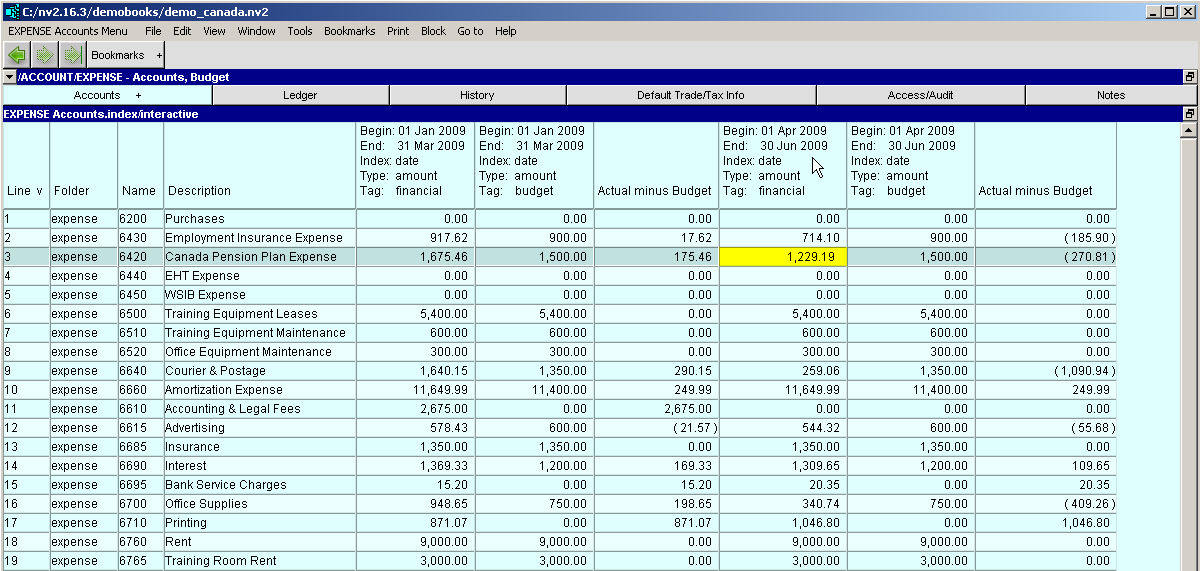Restore the ACCOUNT/EXPENSE panel with its restore icon

click(1190, 77)
